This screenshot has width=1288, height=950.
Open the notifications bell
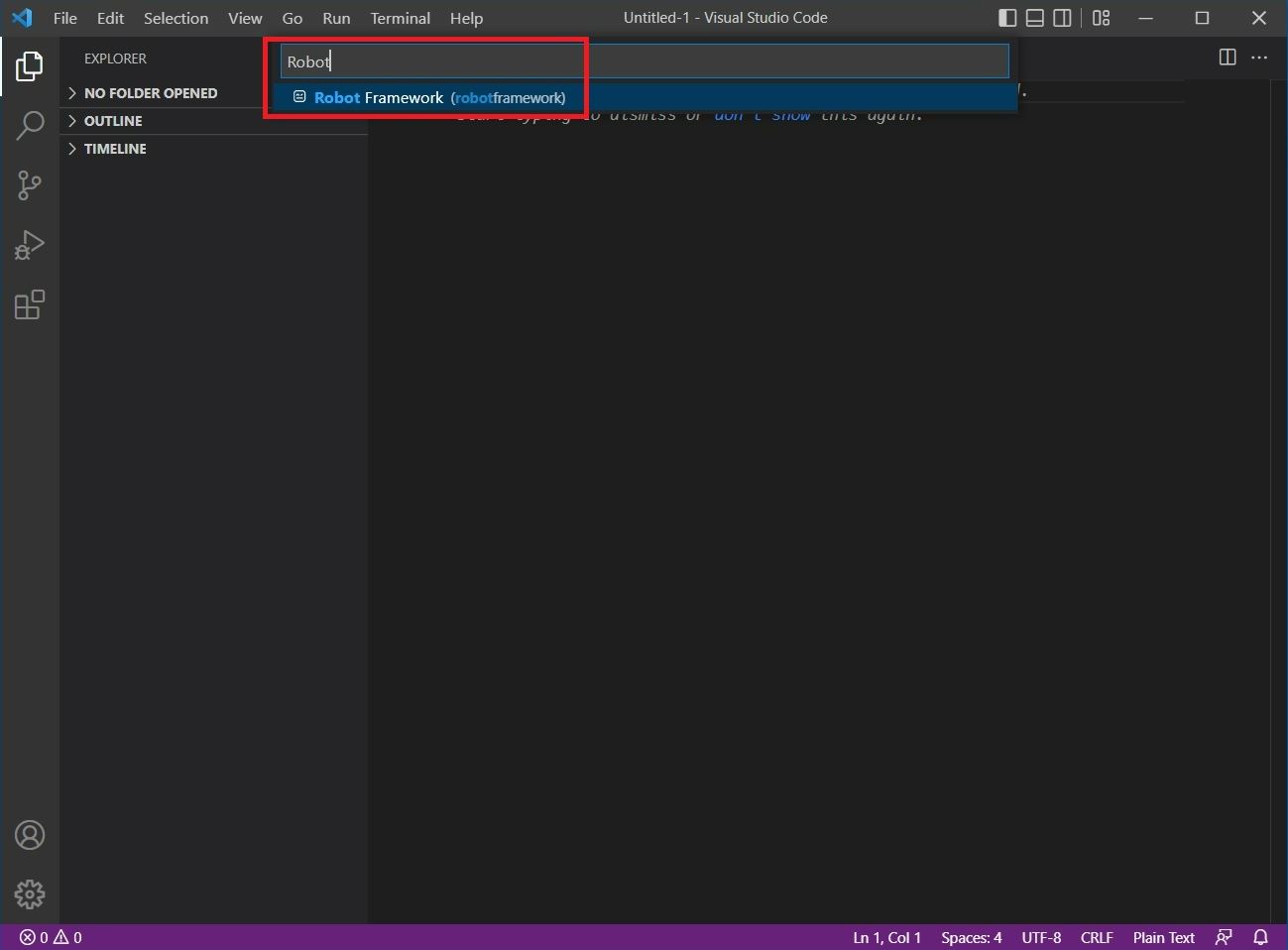[1261, 937]
